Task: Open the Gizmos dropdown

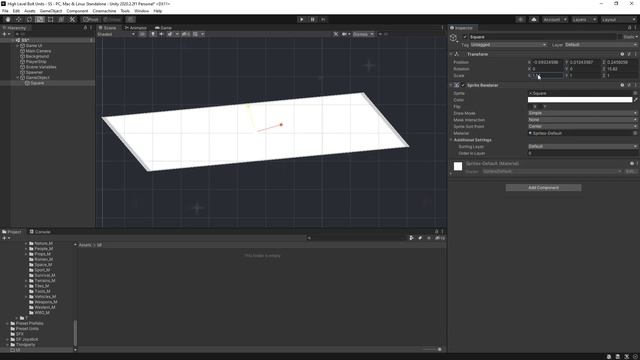Action: pyautogui.click(x=363, y=34)
